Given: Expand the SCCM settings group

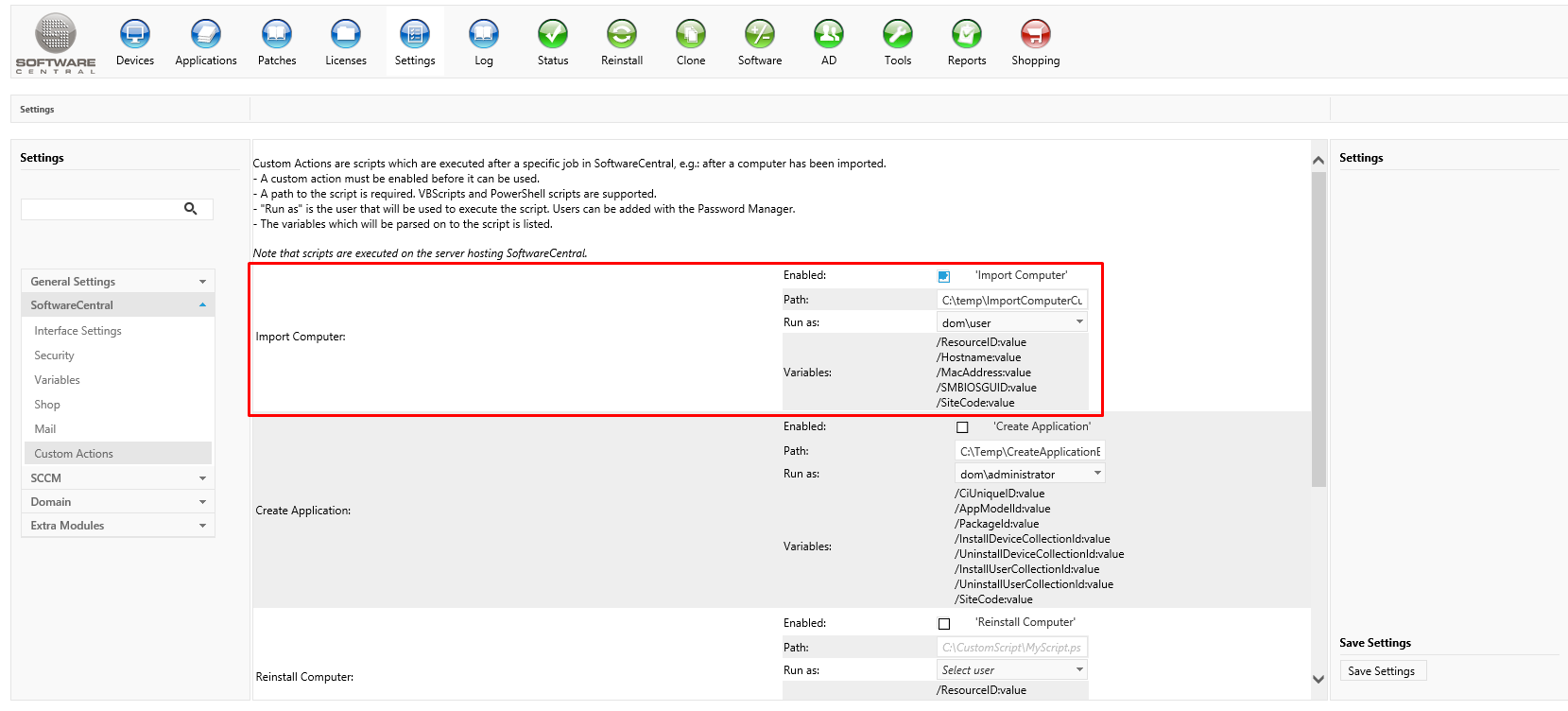Looking at the screenshot, I should coord(118,478).
